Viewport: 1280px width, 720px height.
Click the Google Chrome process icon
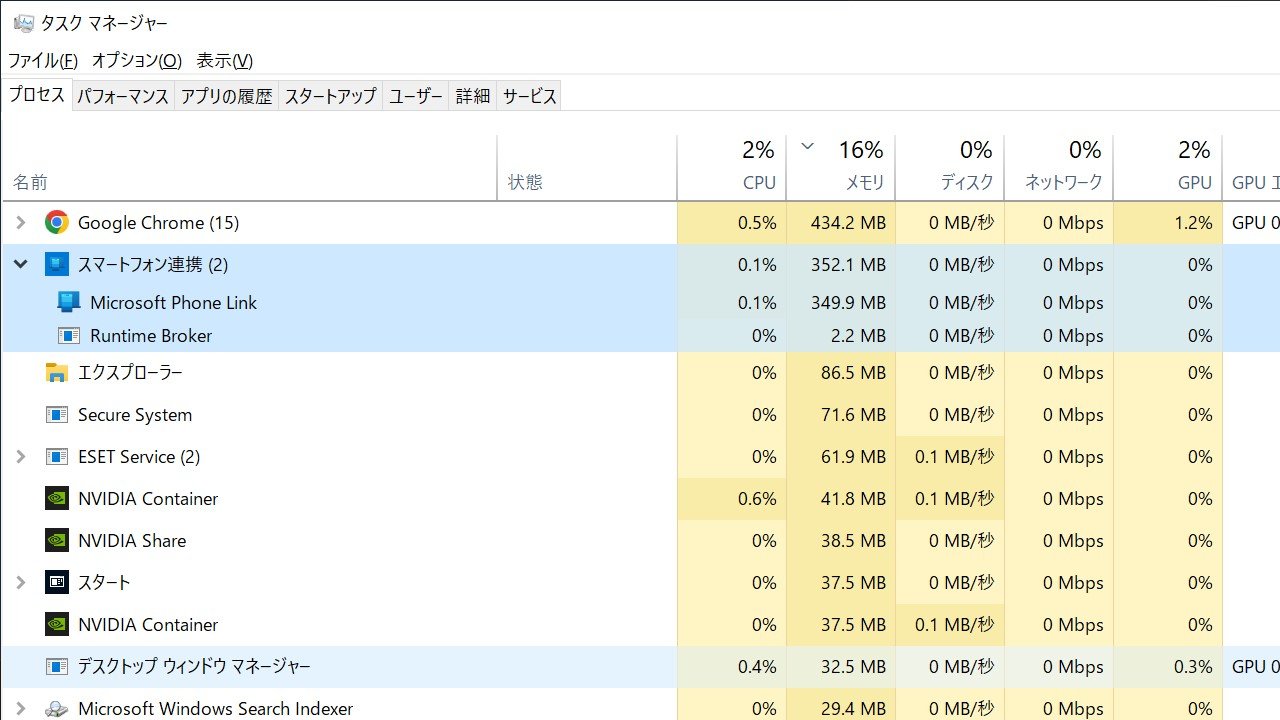coord(57,223)
